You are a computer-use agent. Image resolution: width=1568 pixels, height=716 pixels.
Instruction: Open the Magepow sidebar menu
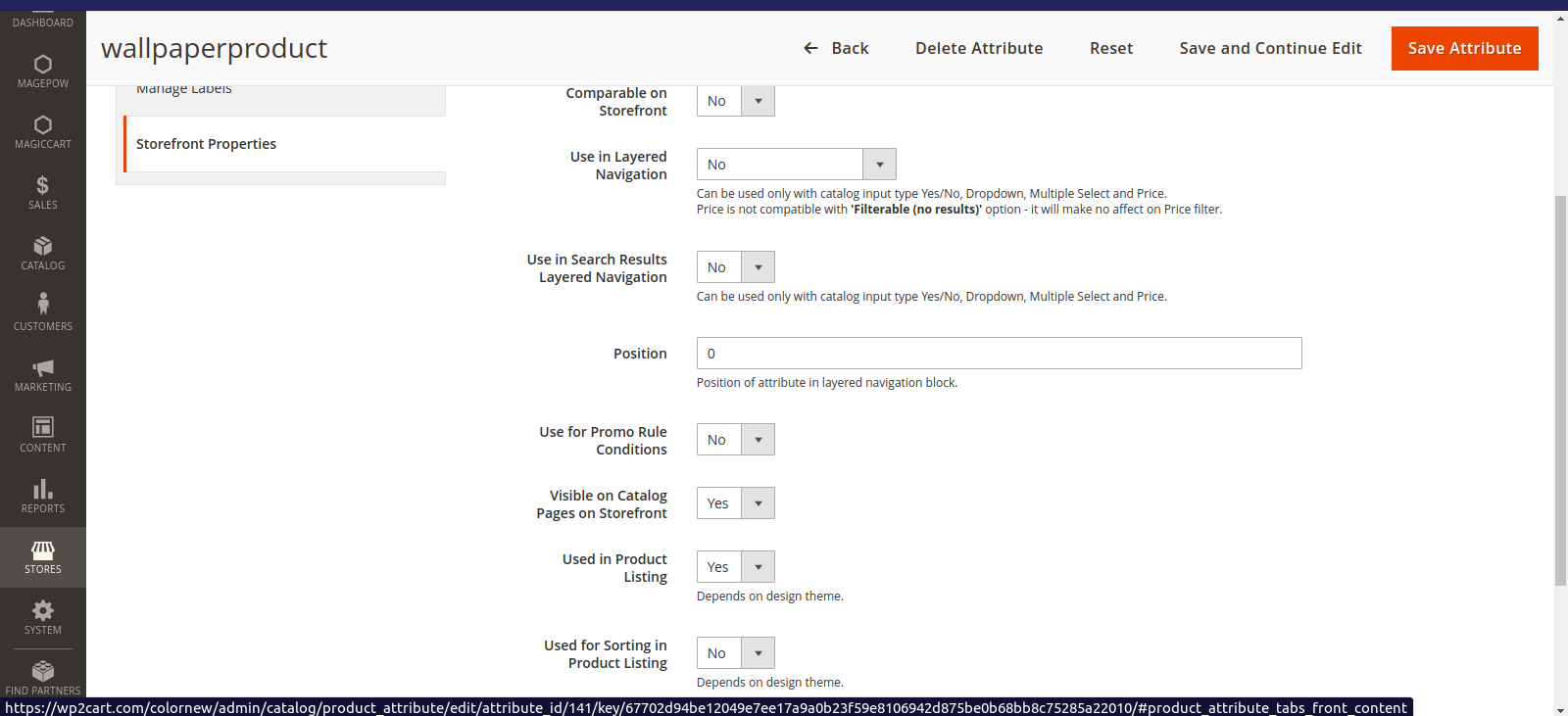[x=43, y=72]
